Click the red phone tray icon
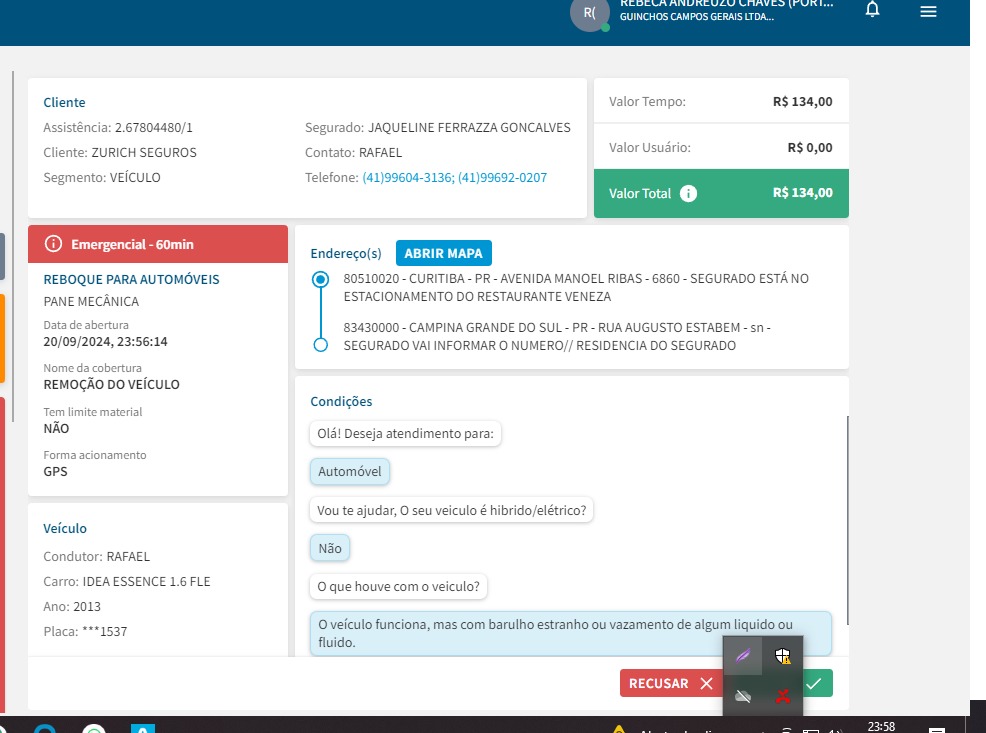The height and width of the screenshot is (733, 986). (782, 696)
